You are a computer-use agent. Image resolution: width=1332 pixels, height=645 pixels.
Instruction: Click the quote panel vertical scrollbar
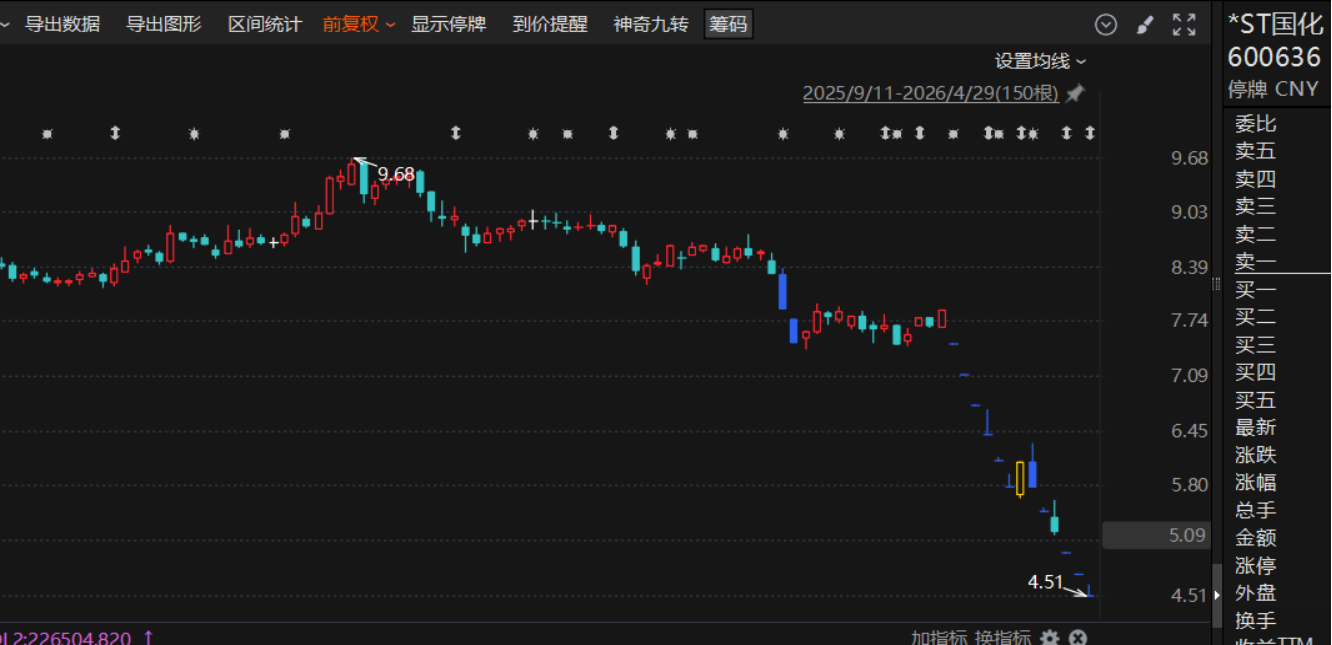click(1217, 595)
